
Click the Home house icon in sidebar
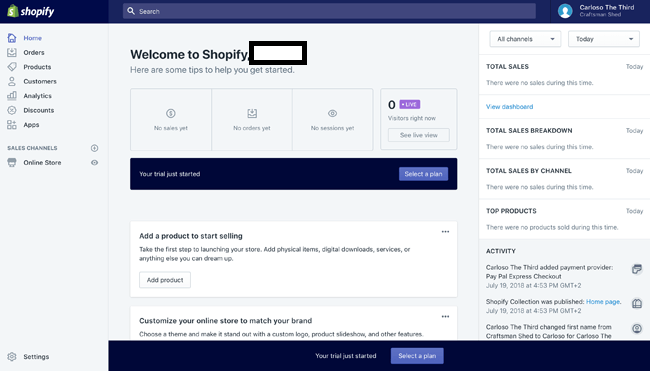(x=12, y=38)
